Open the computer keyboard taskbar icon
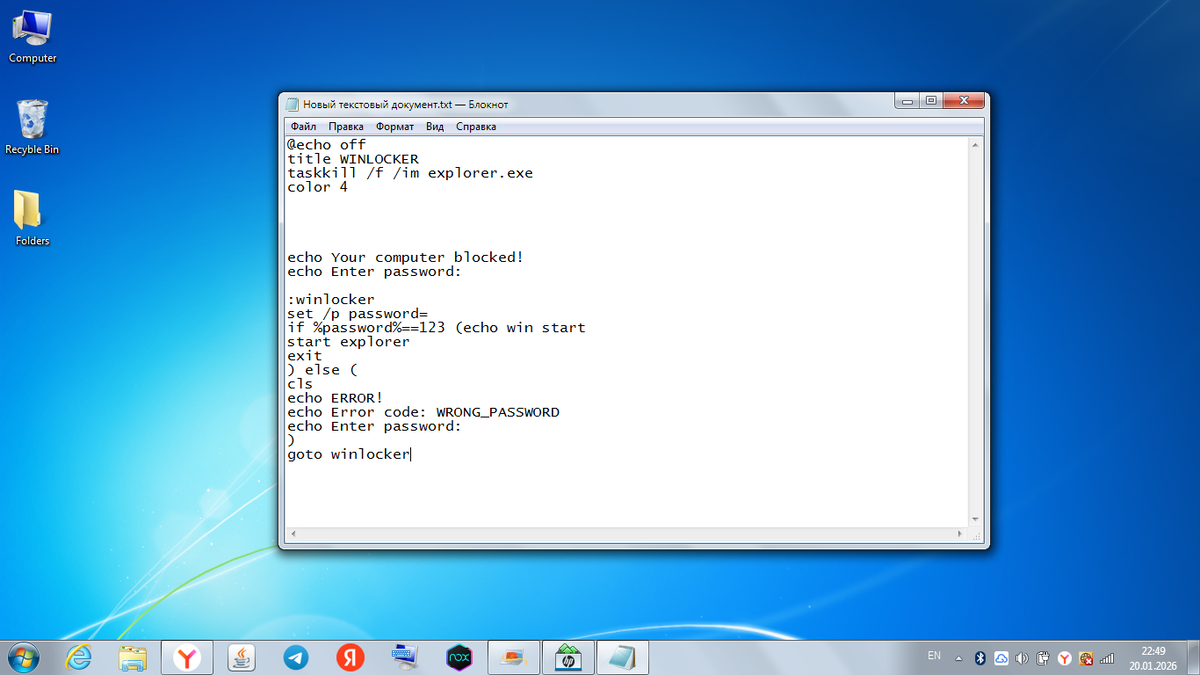Viewport: 1200px width, 675px height. (x=404, y=657)
